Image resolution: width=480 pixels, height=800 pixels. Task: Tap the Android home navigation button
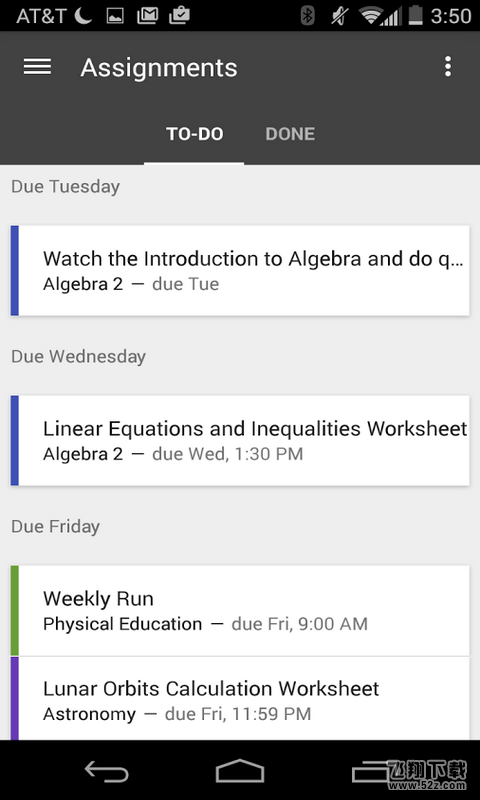point(240,770)
